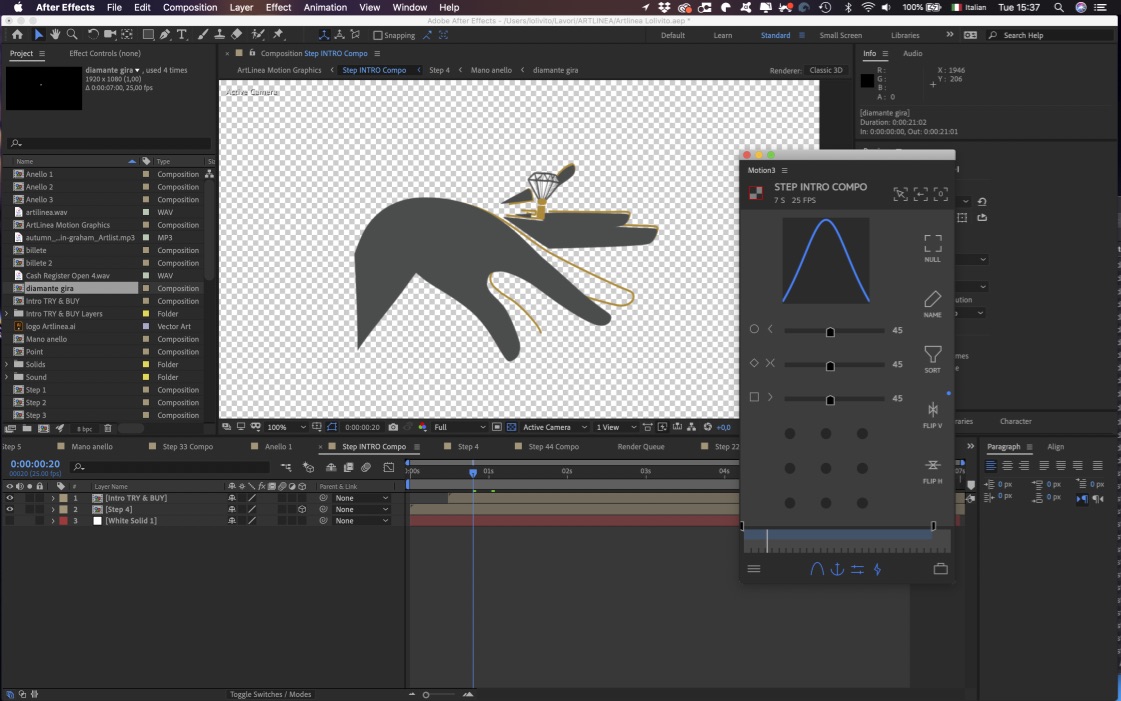The height and width of the screenshot is (701, 1121).
Task: Expand the Intro TRY & BUY Layers folder
Action: click(x=6, y=314)
